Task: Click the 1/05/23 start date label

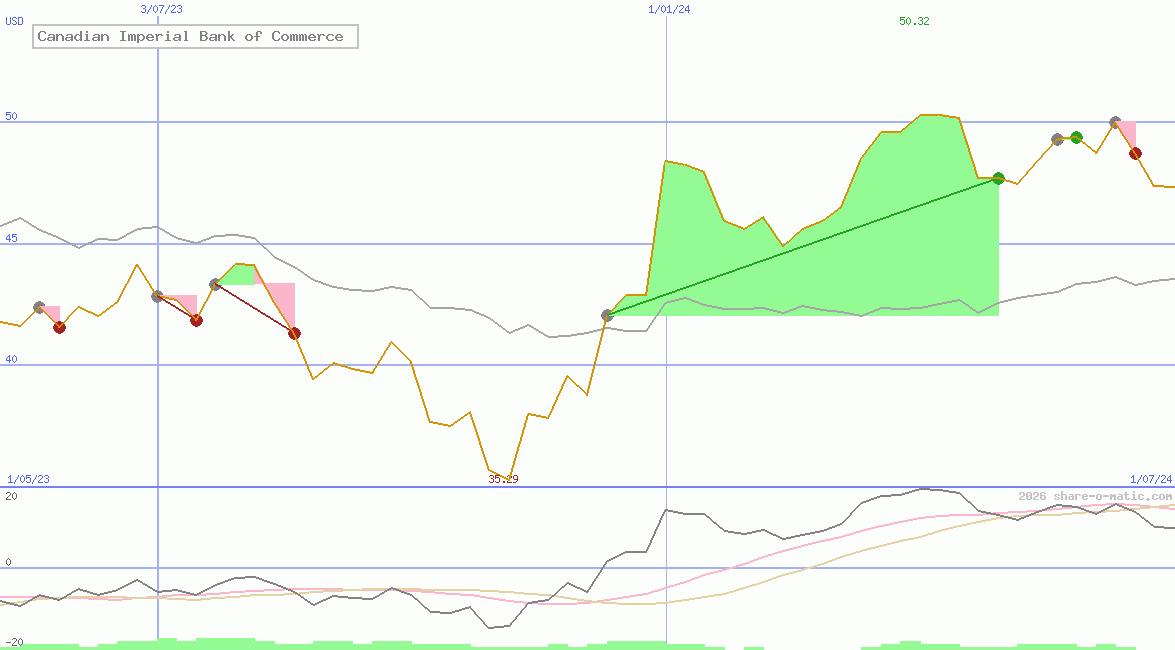Action: point(28,479)
